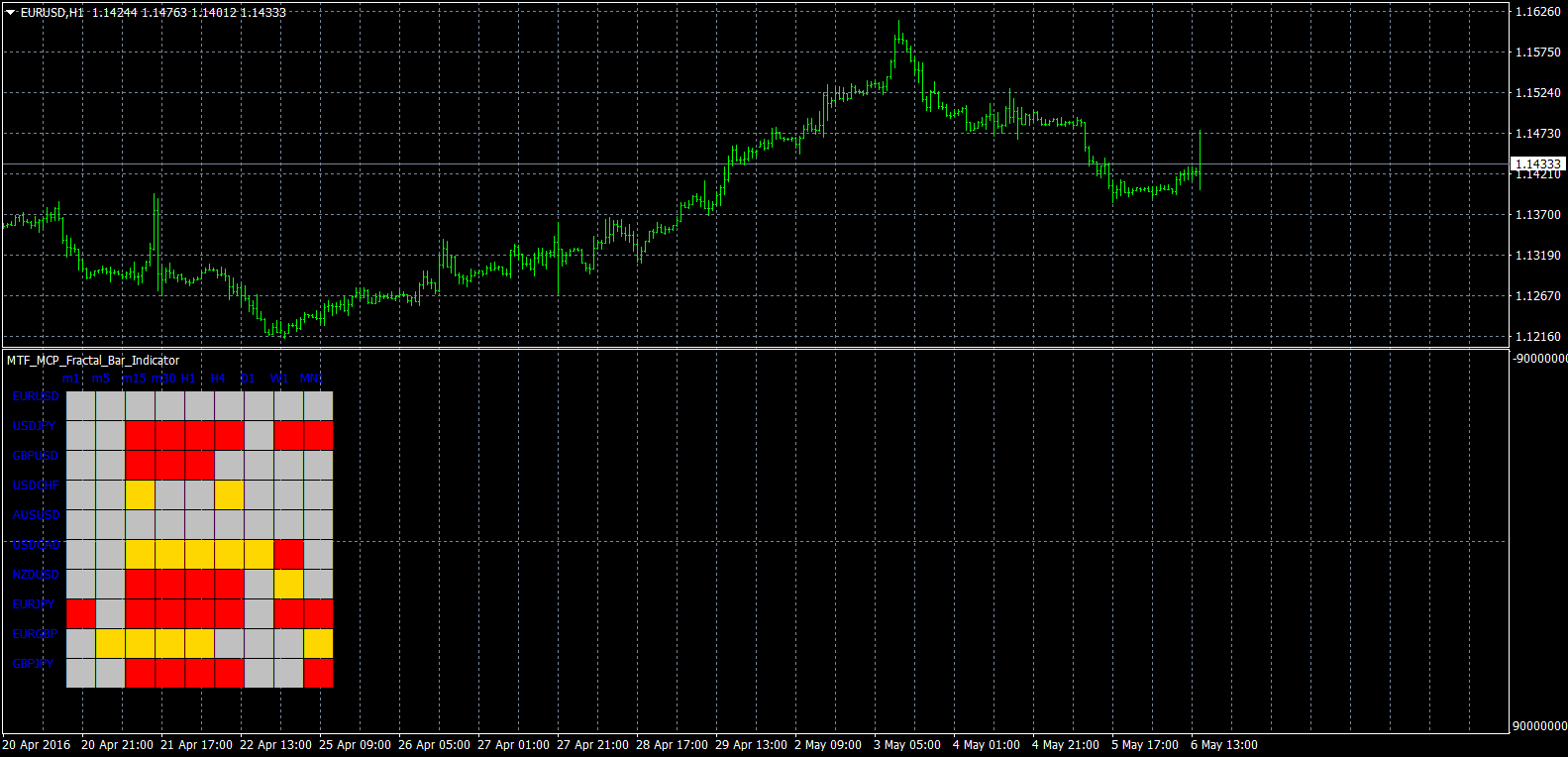The height and width of the screenshot is (757, 1568).
Task: Select the EURUSD,H1 chart title text
Action: coord(52,13)
